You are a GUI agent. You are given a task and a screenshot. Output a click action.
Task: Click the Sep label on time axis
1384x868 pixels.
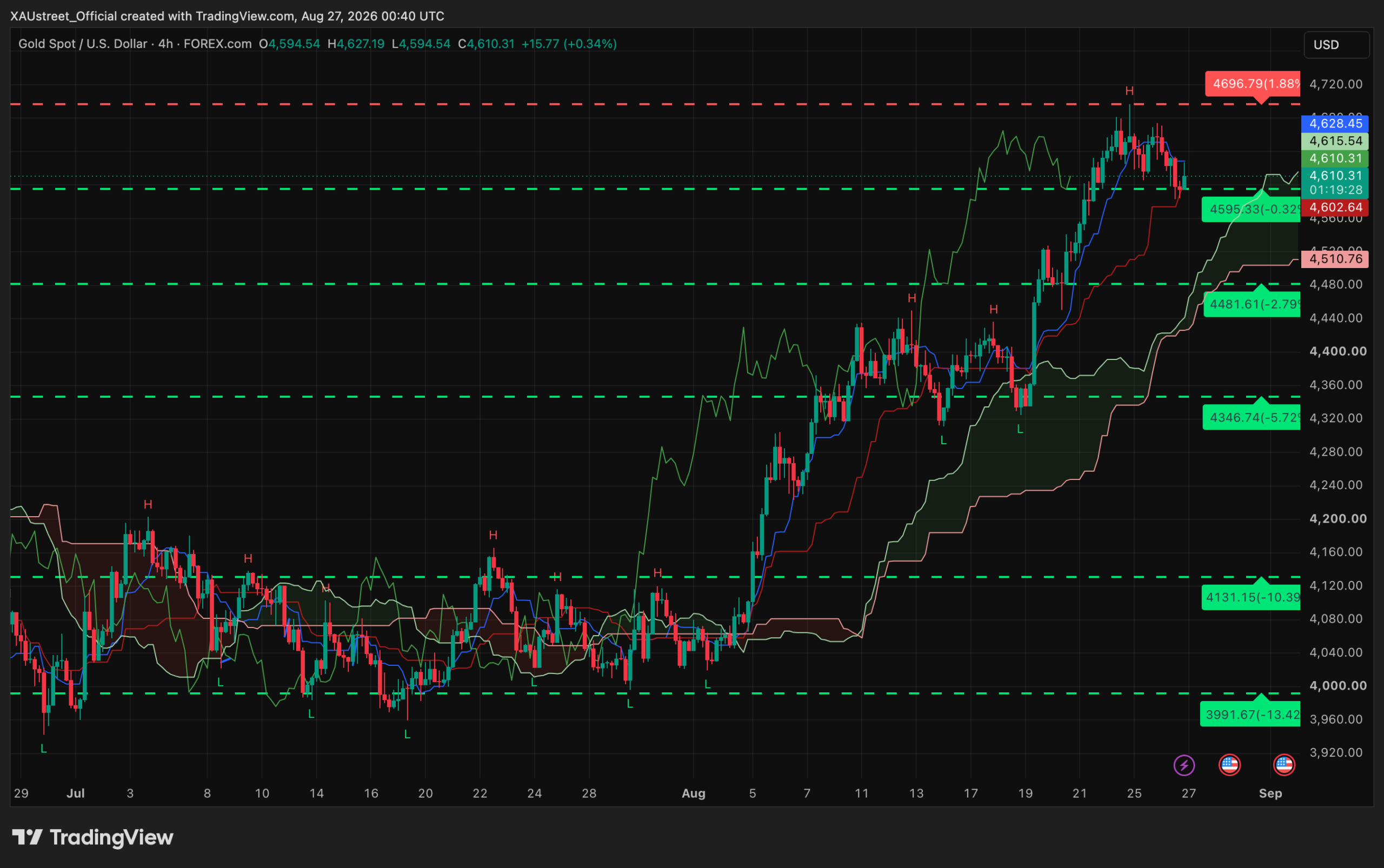click(1270, 793)
